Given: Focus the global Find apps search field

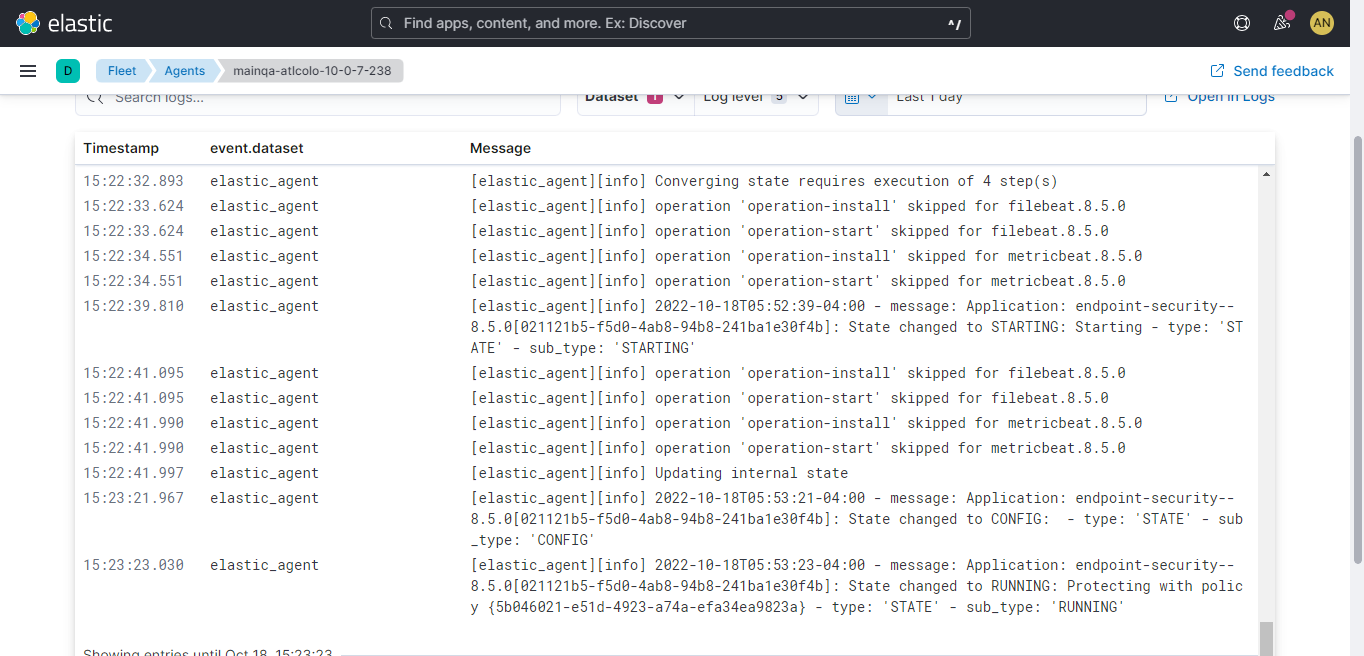Looking at the screenshot, I should (x=670, y=23).
